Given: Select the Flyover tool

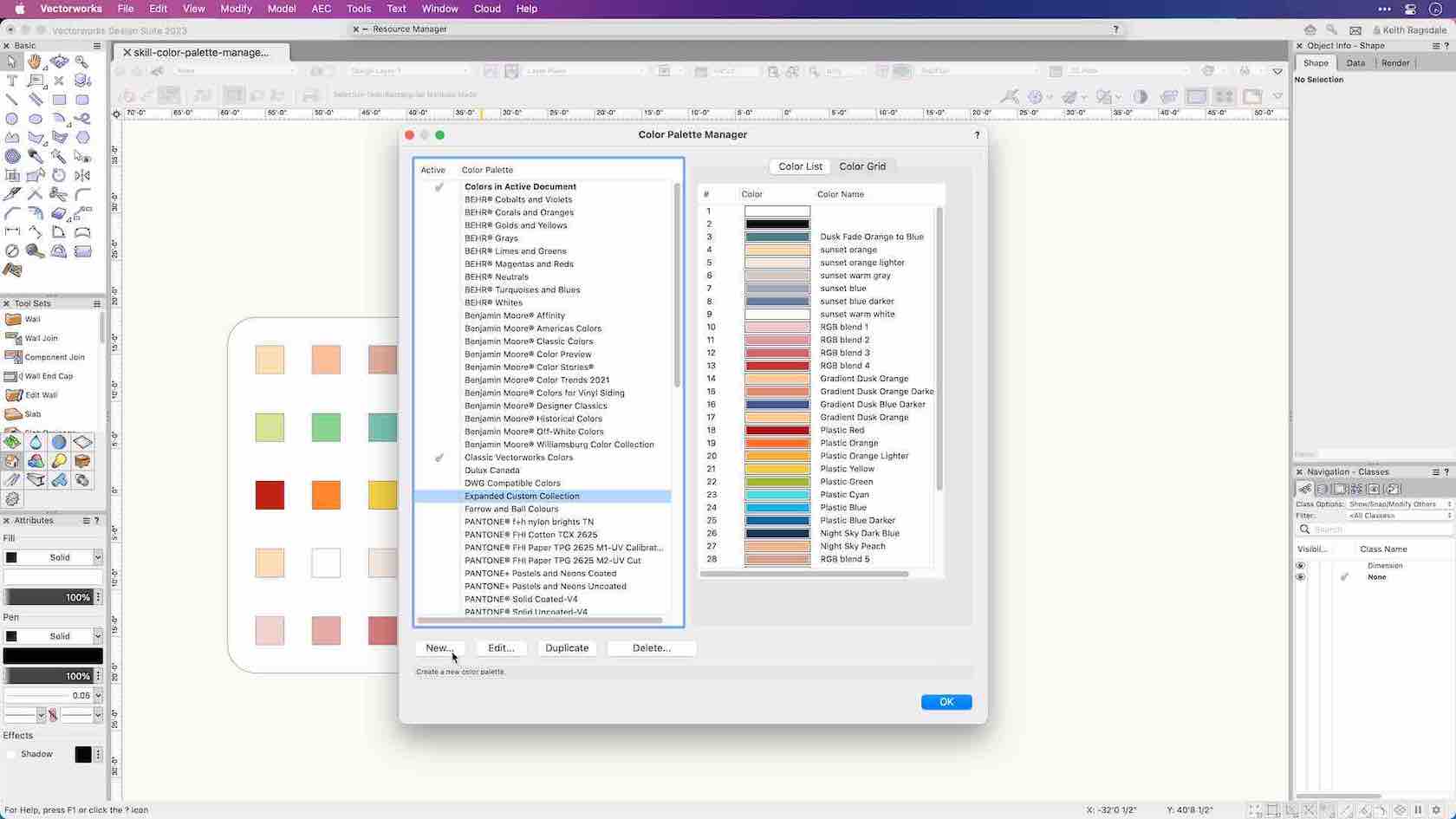Looking at the screenshot, I should 59,62.
